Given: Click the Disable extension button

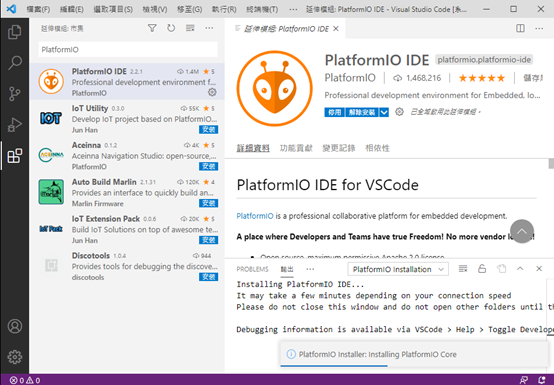Looking at the screenshot, I should (x=334, y=112).
